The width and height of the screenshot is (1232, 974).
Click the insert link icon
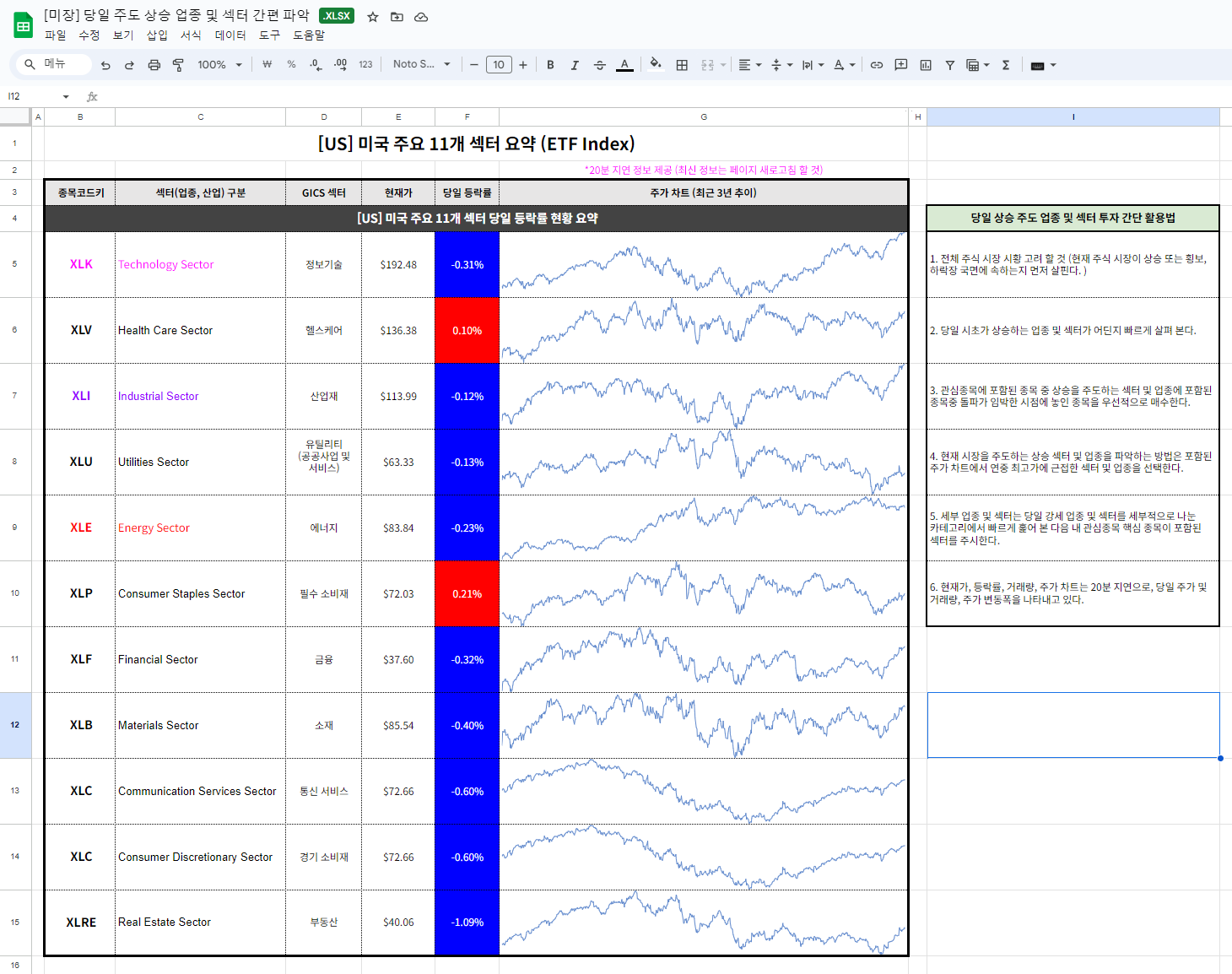(877, 65)
